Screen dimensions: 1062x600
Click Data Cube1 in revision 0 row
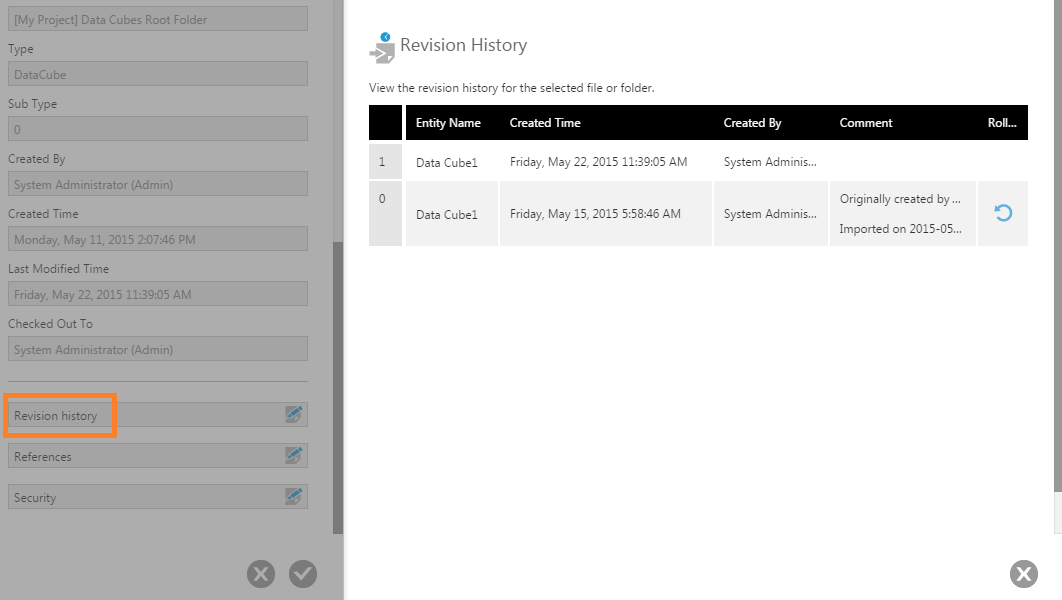click(x=447, y=215)
